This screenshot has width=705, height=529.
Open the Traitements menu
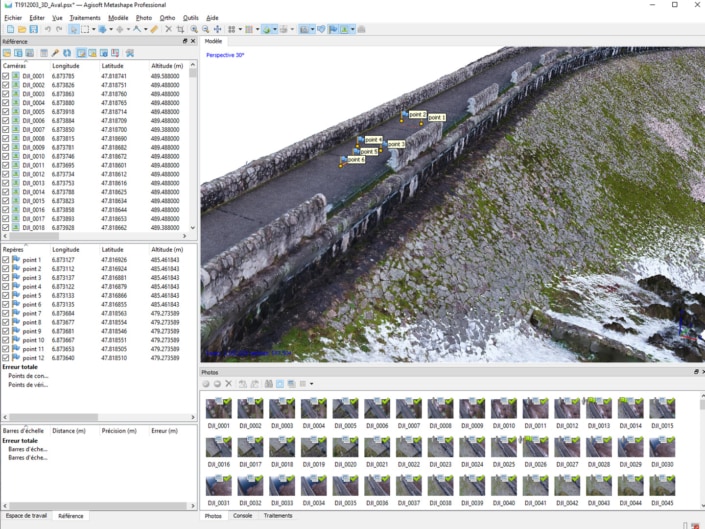tap(84, 18)
